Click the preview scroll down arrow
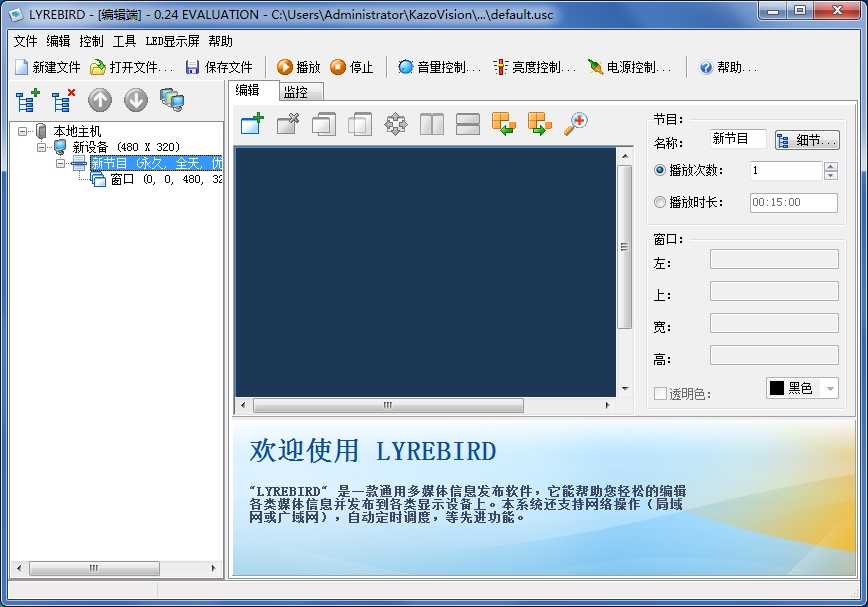 [625, 389]
